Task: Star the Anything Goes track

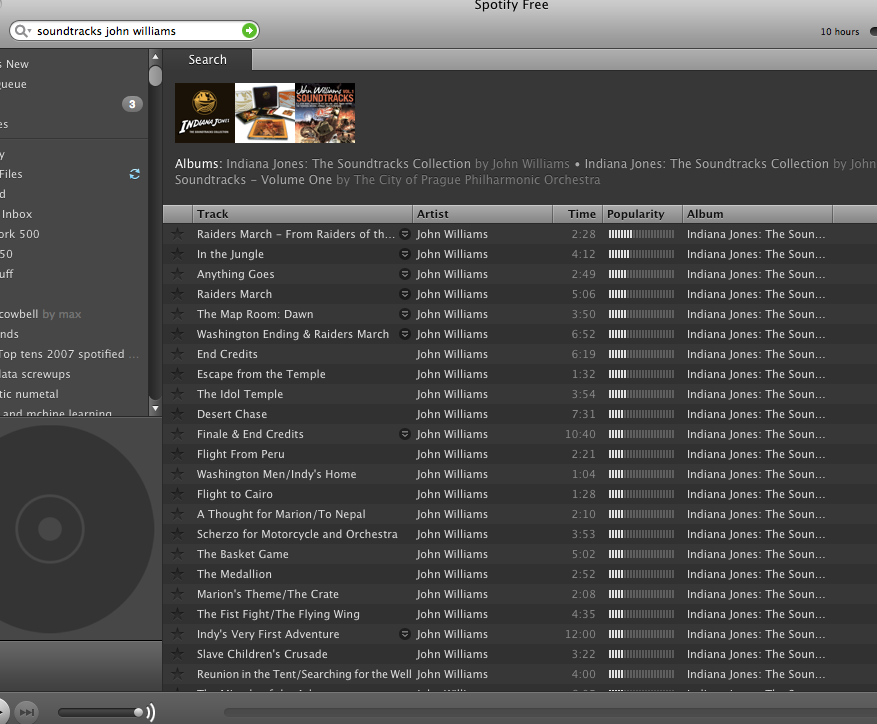Action: coord(178,274)
